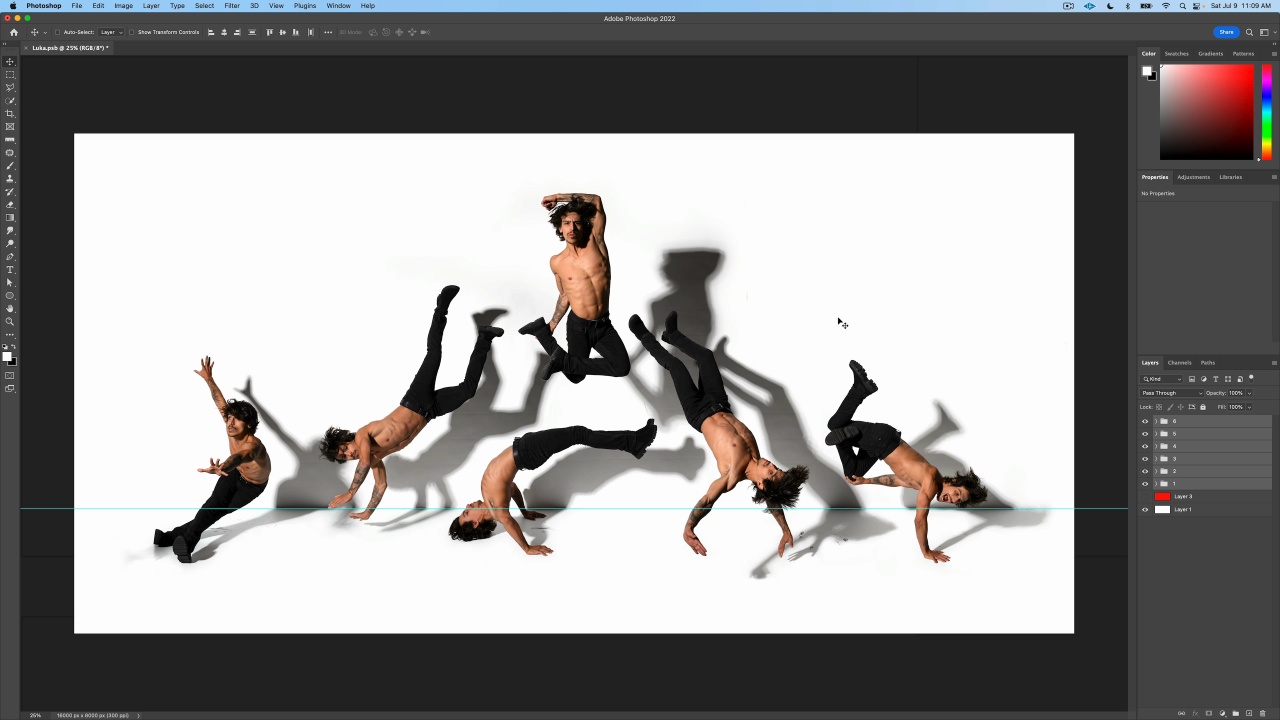Switch to the Gradients tab
The height and width of the screenshot is (720, 1280).
point(1210,54)
